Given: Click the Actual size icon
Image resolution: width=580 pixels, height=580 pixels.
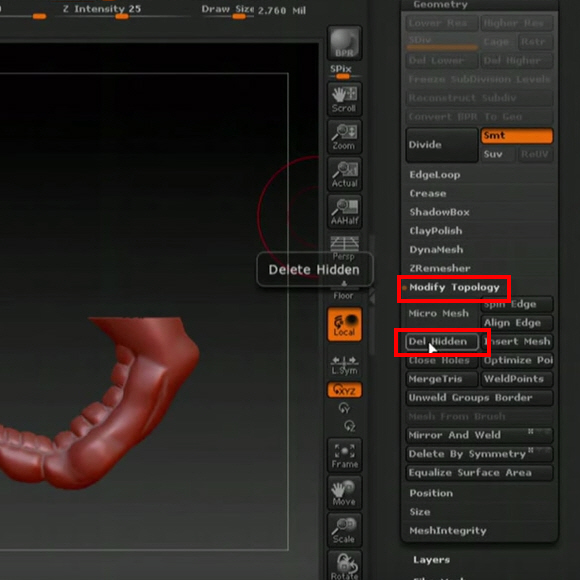Looking at the screenshot, I should (344, 174).
